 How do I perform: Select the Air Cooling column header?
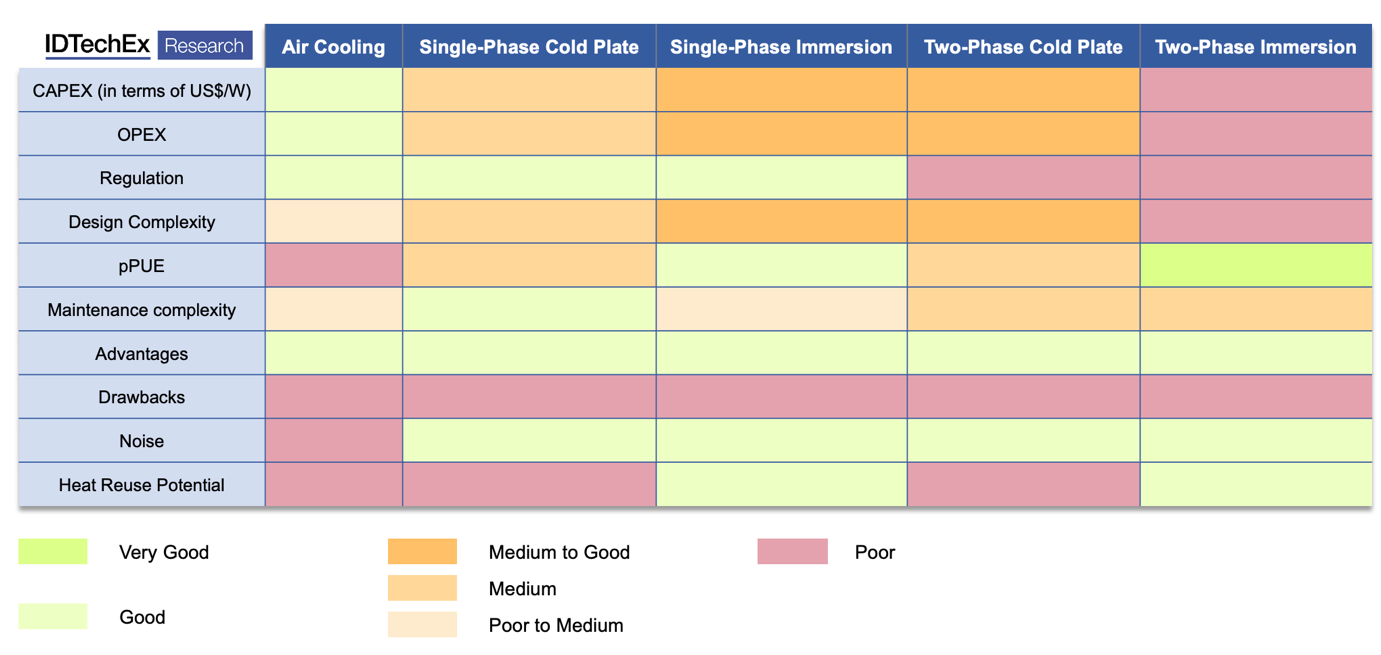(x=333, y=47)
